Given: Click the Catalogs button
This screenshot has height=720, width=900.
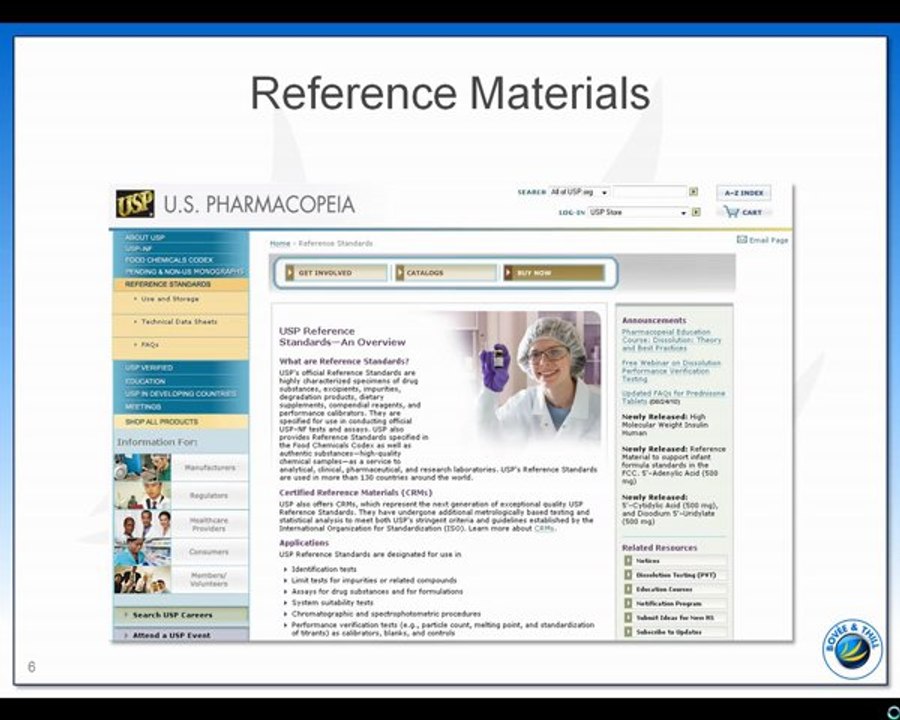Looking at the screenshot, I should click(446, 273).
